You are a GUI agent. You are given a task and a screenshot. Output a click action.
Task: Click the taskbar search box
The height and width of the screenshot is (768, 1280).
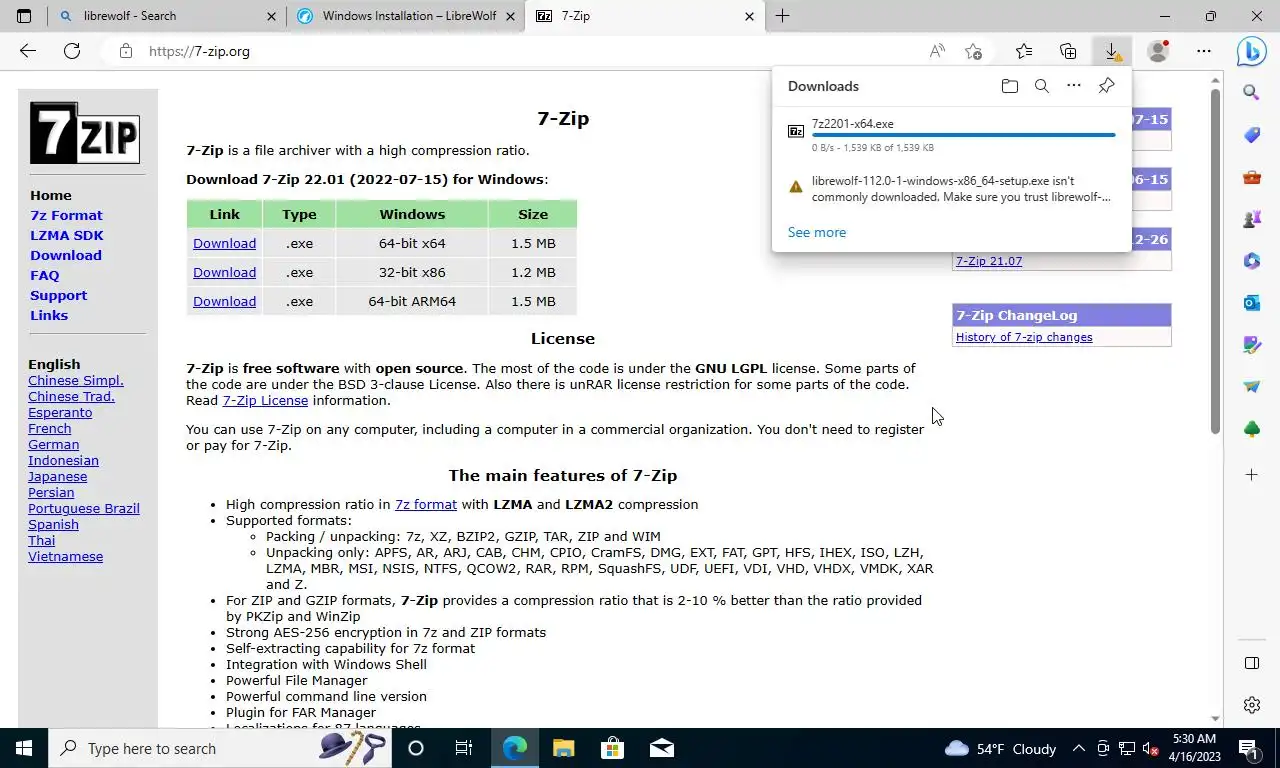[x=220, y=748]
